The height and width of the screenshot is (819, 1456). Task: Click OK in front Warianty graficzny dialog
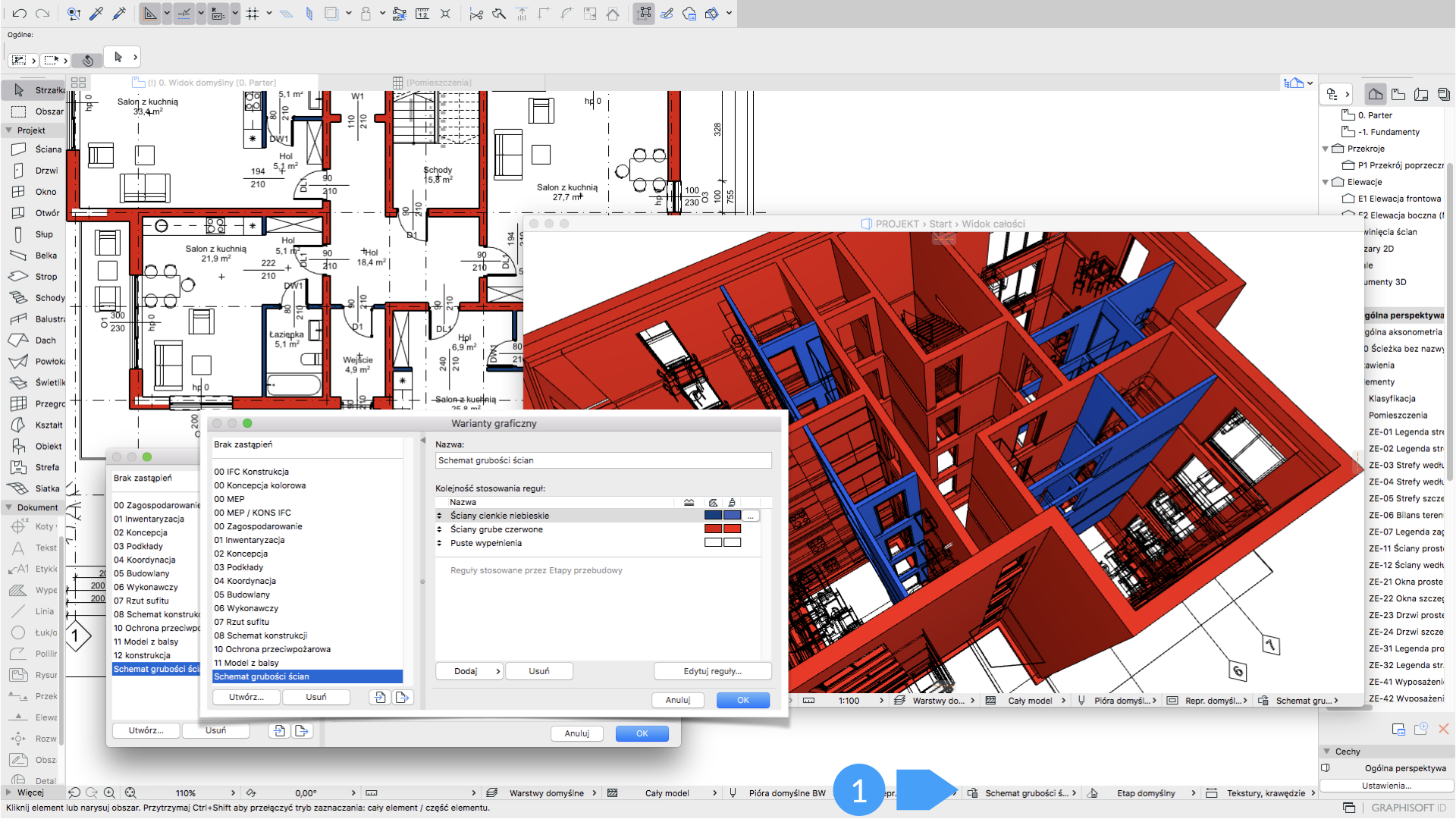coord(743,700)
